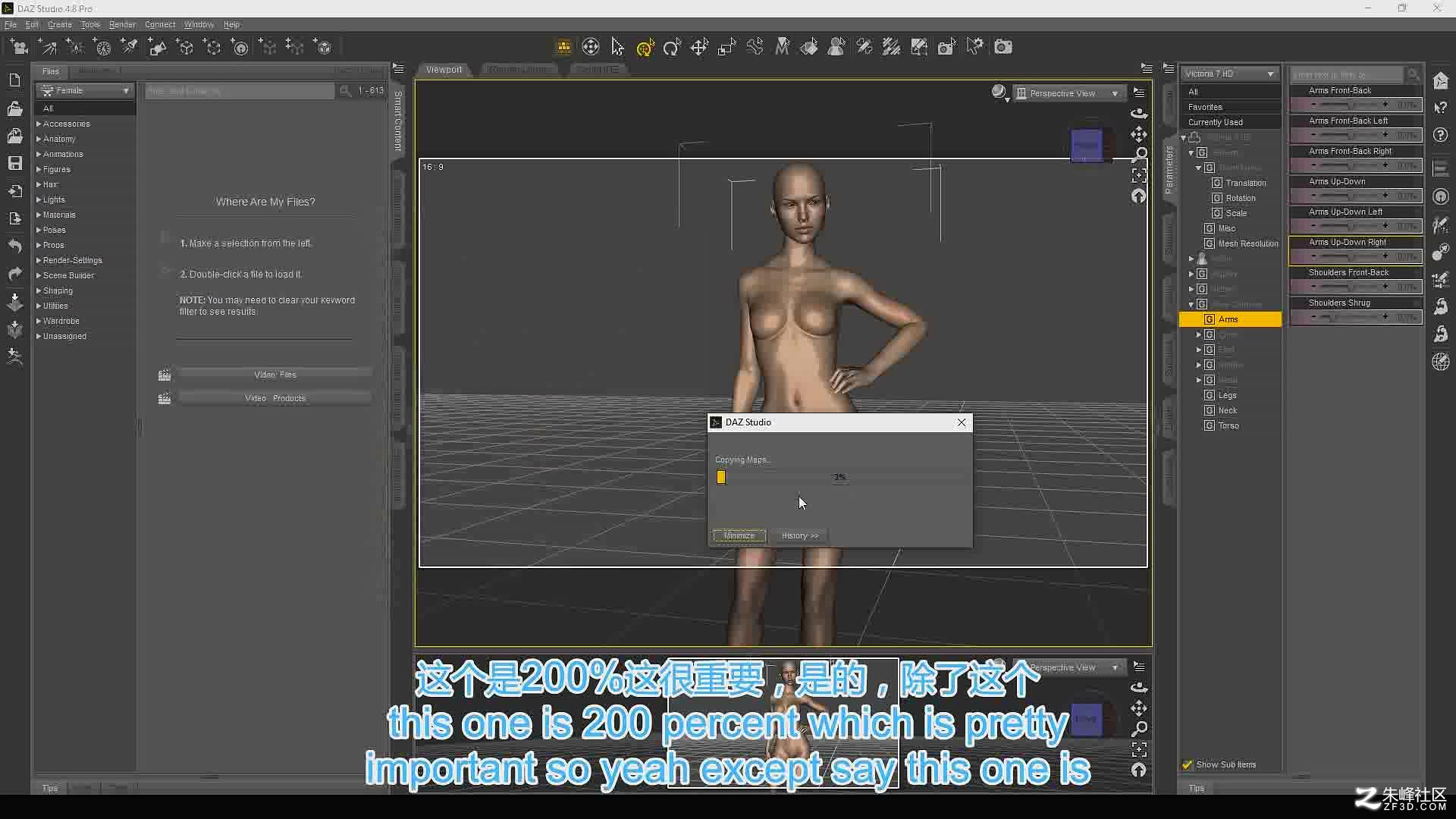This screenshot has height=819, width=1456.
Task: Expand the Lights category
Action: 39,199
